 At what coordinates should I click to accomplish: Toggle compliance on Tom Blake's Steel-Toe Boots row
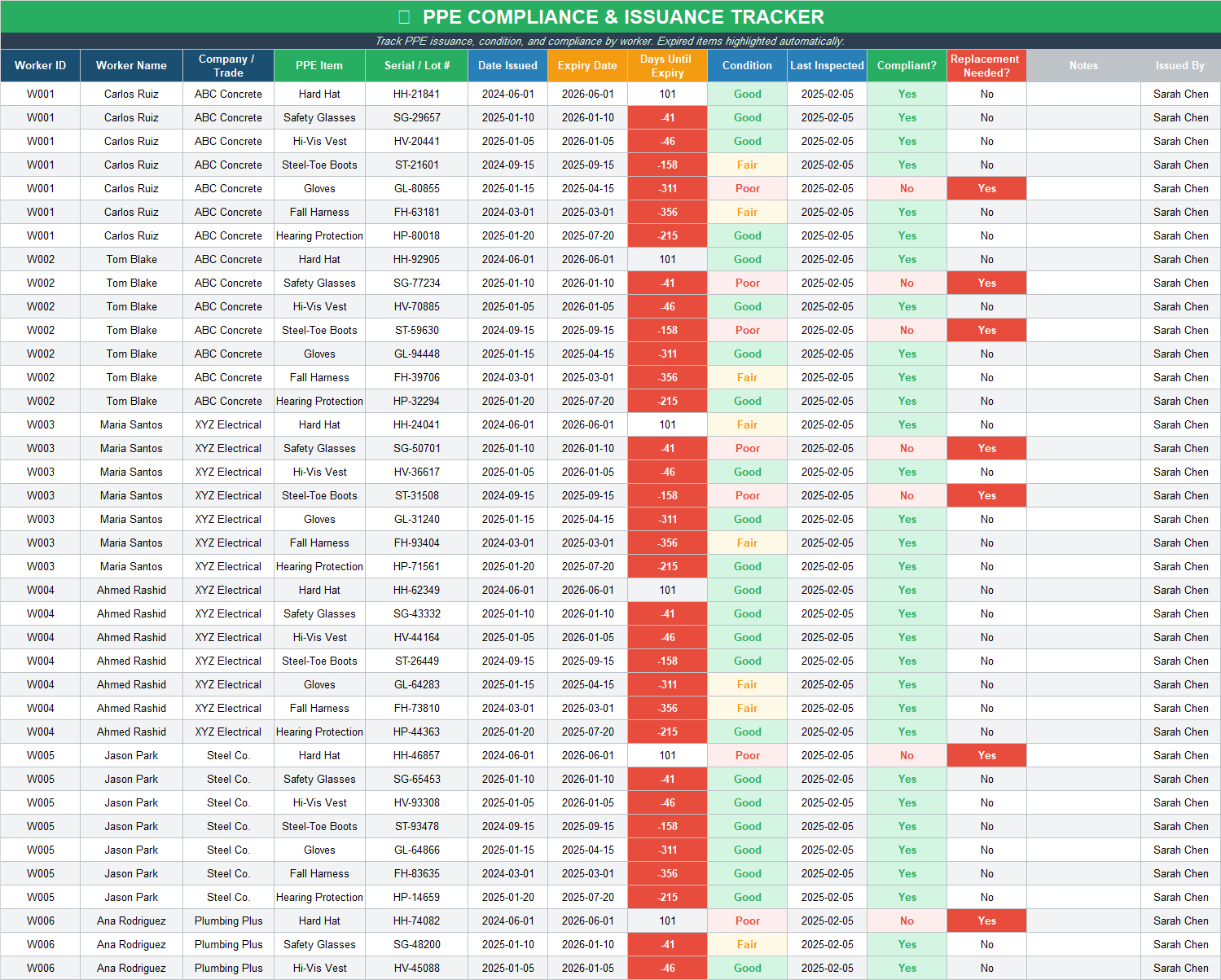pyautogui.click(x=907, y=330)
